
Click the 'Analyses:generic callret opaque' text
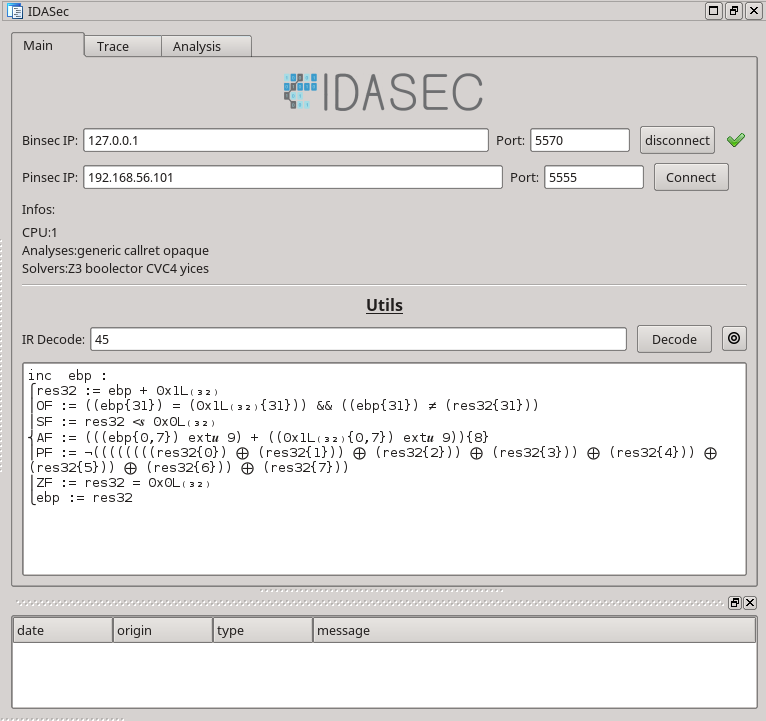(115, 251)
